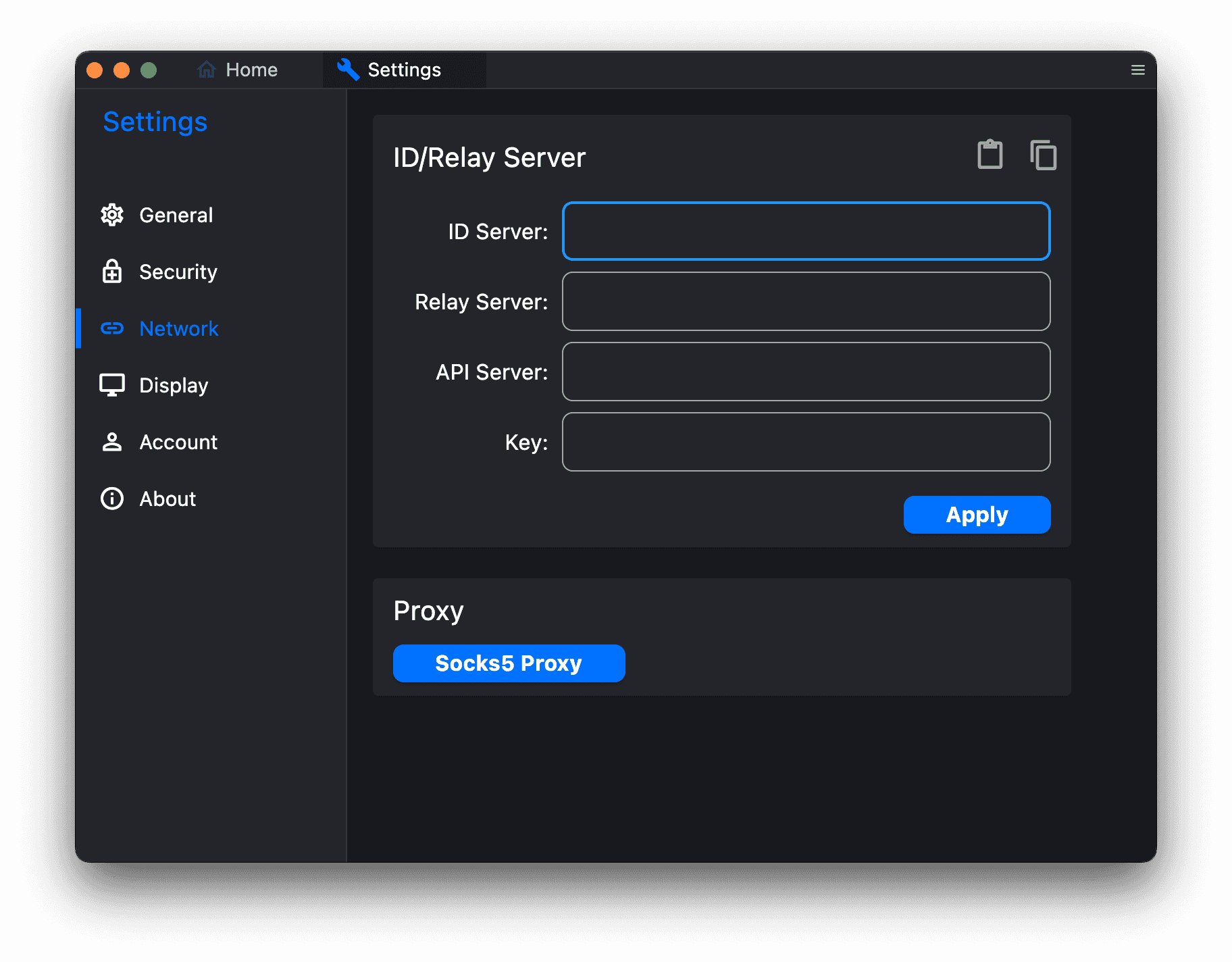Screen dimensions: 1232x962
Task: Click the copy server config icon
Action: (x=1043, y=155)
